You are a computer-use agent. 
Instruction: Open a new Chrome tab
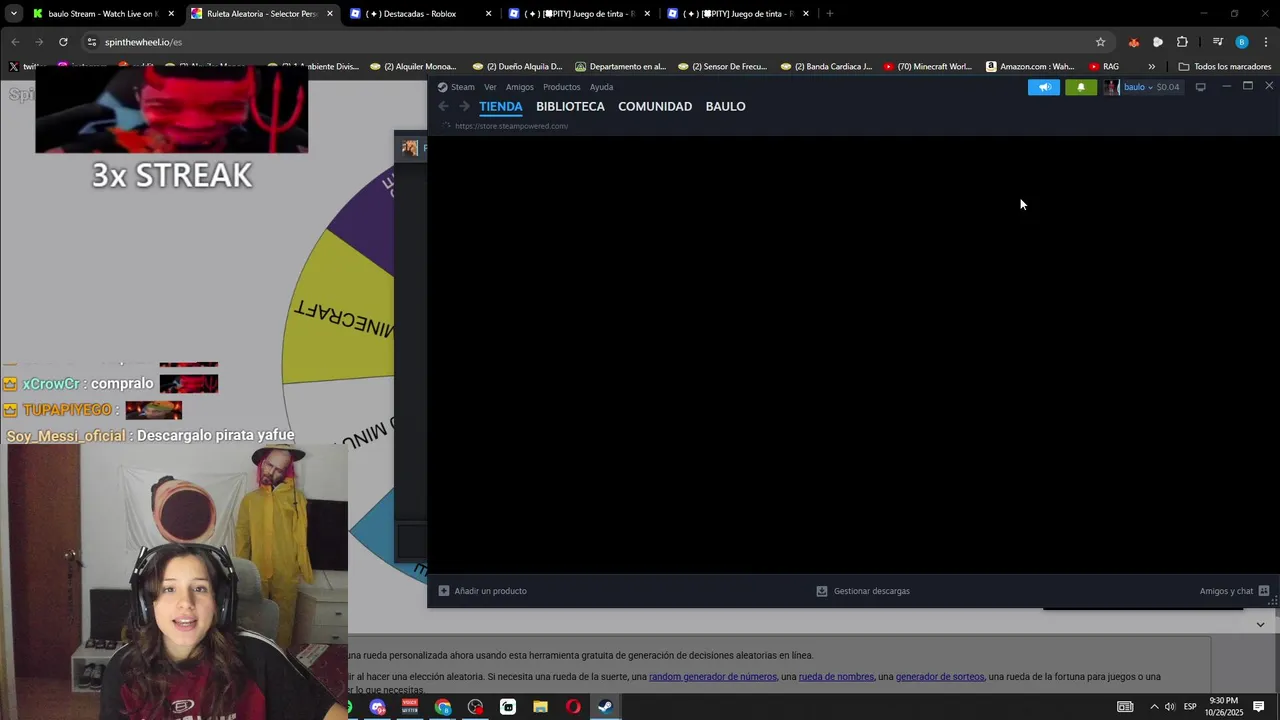(829, 14)
